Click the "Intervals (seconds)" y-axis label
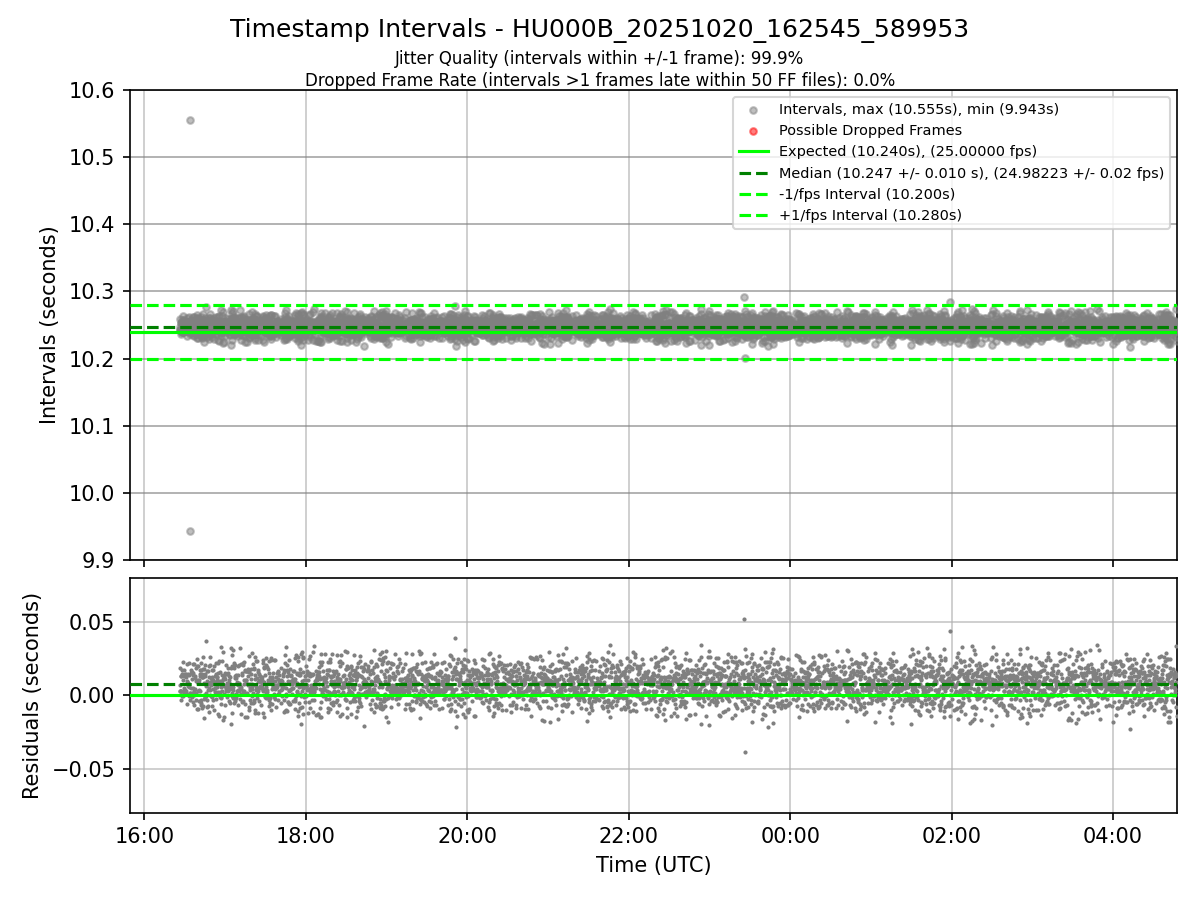The height and width of the screenshot is (900, 1200). [x=49, y=325]
